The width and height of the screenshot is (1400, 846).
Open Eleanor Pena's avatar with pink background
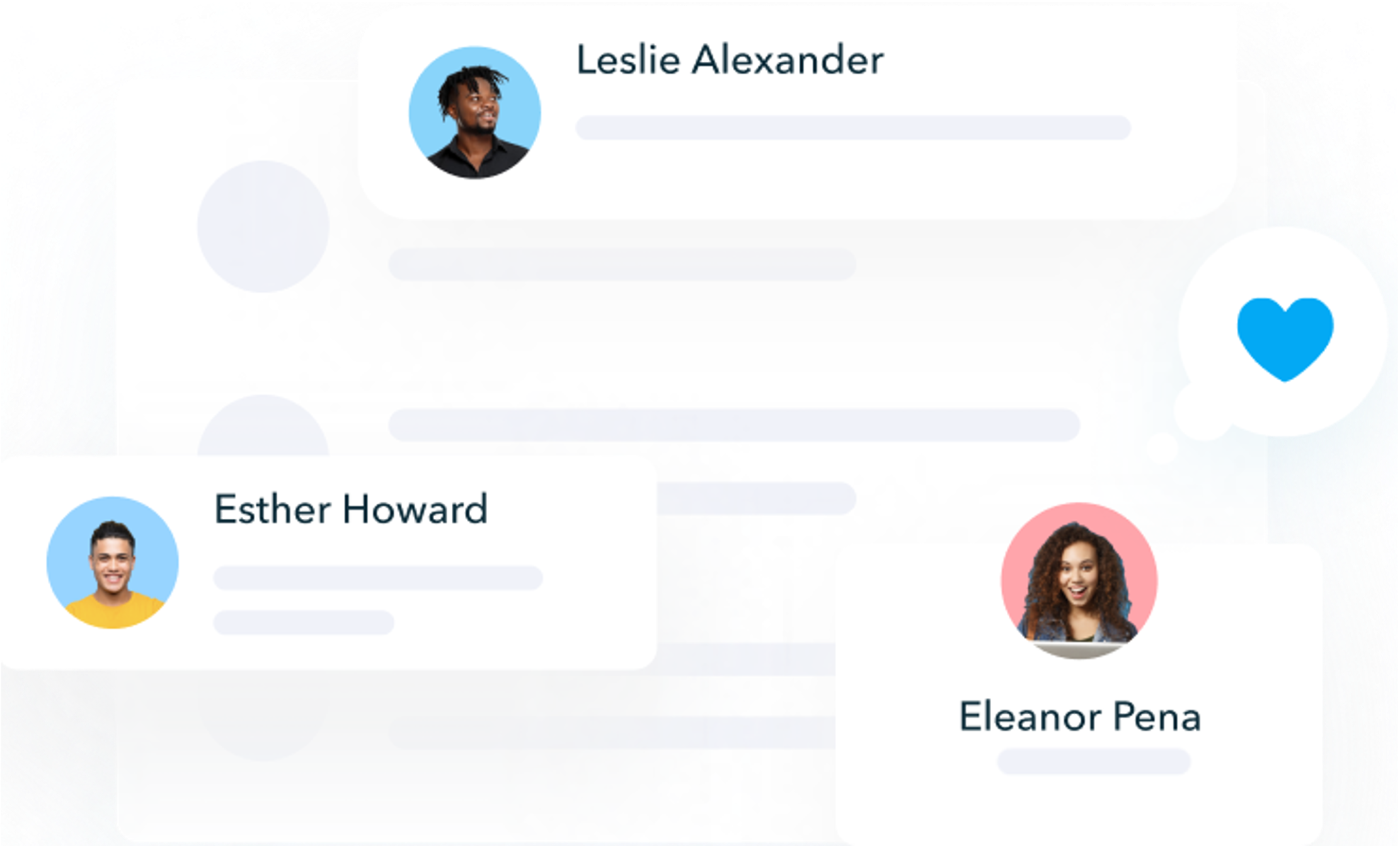coord(1079,581)
